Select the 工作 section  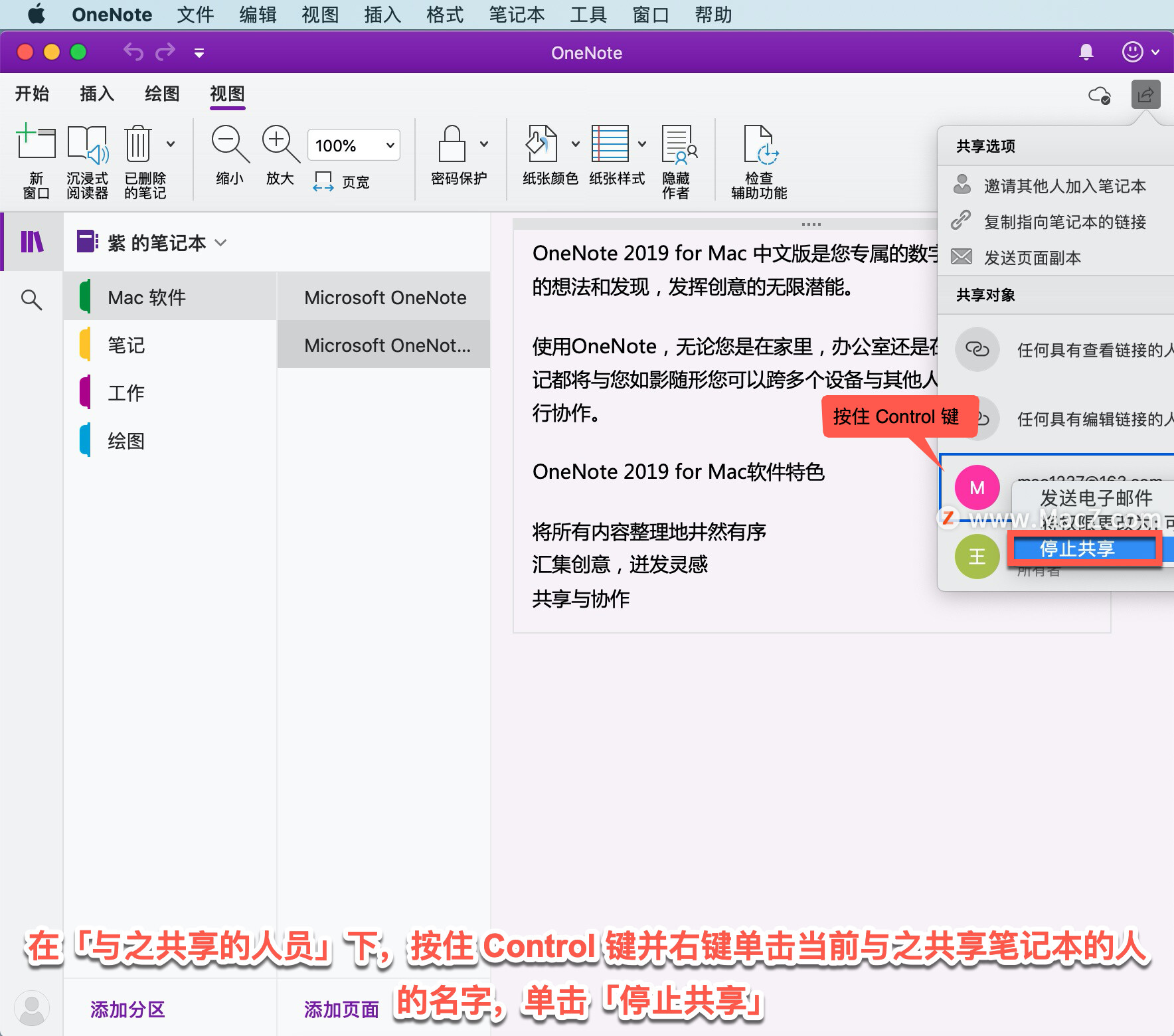click(170, 392)
